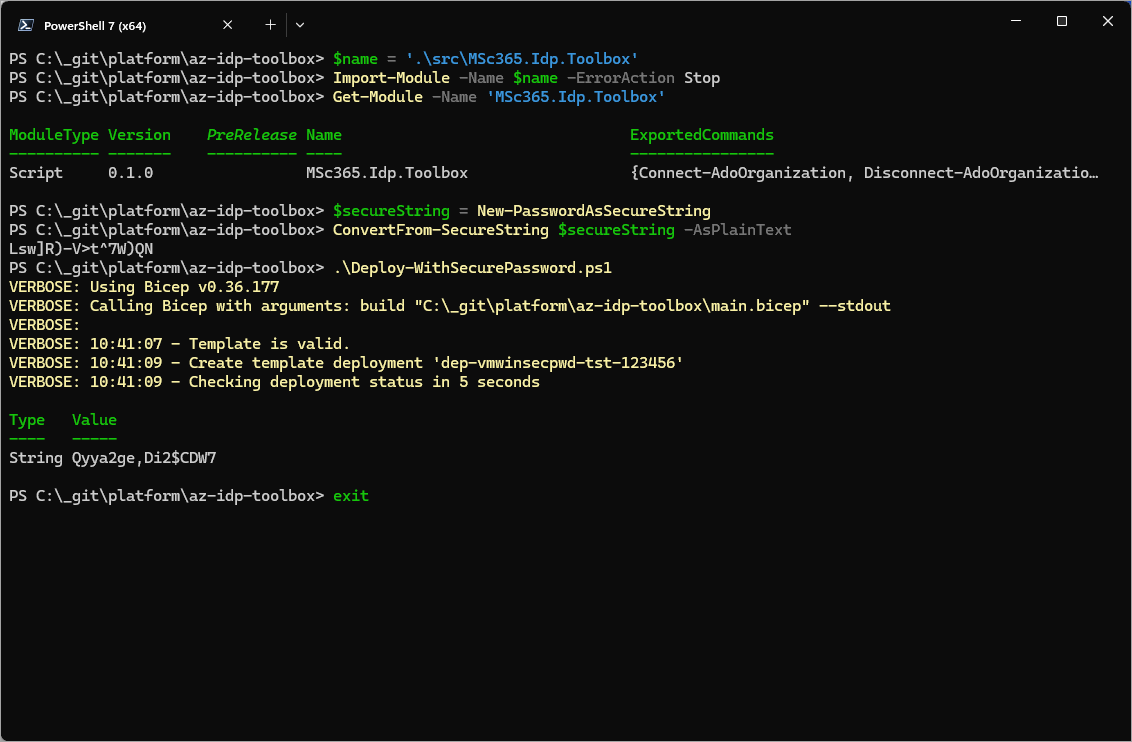This screenshot has height=742, width=1132.
Task: Click the ExportedCommands column header
Action: click(701, 135)
